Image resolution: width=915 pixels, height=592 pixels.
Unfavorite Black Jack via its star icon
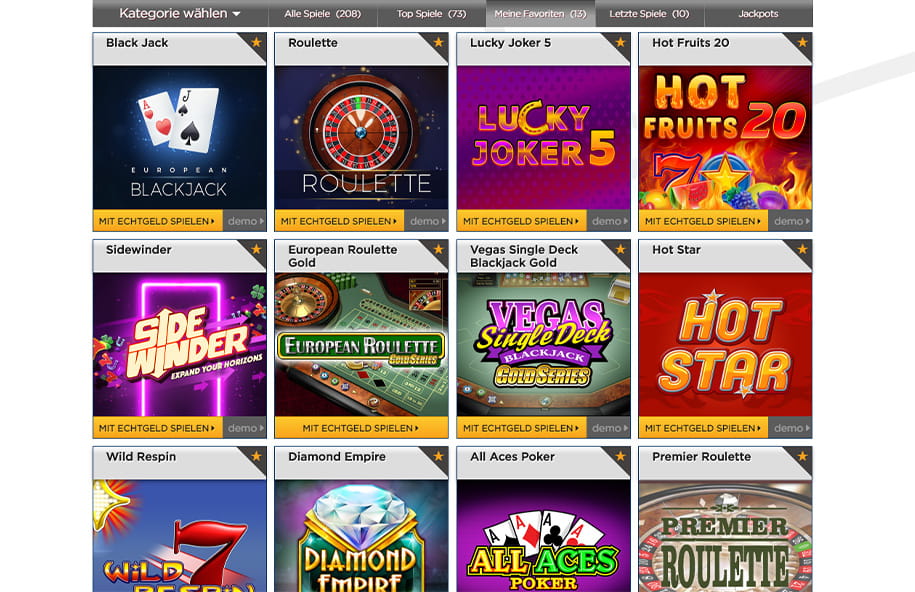click(256, 42)
